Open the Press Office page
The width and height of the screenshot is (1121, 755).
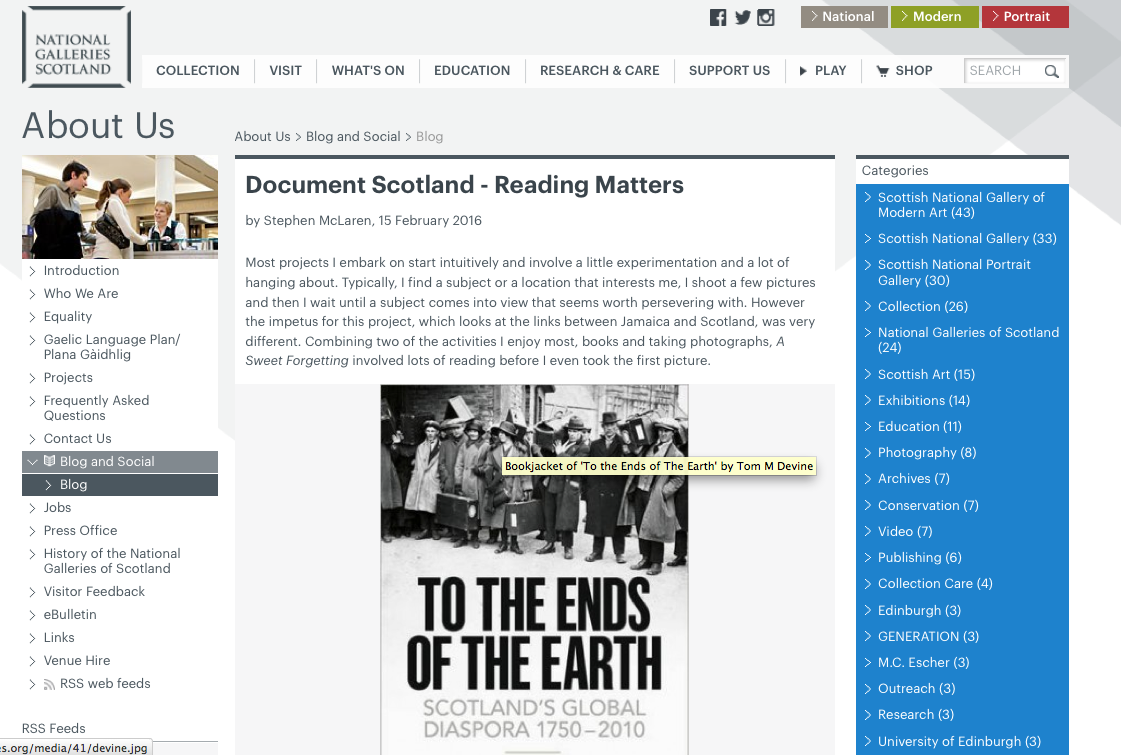[80, 531]
